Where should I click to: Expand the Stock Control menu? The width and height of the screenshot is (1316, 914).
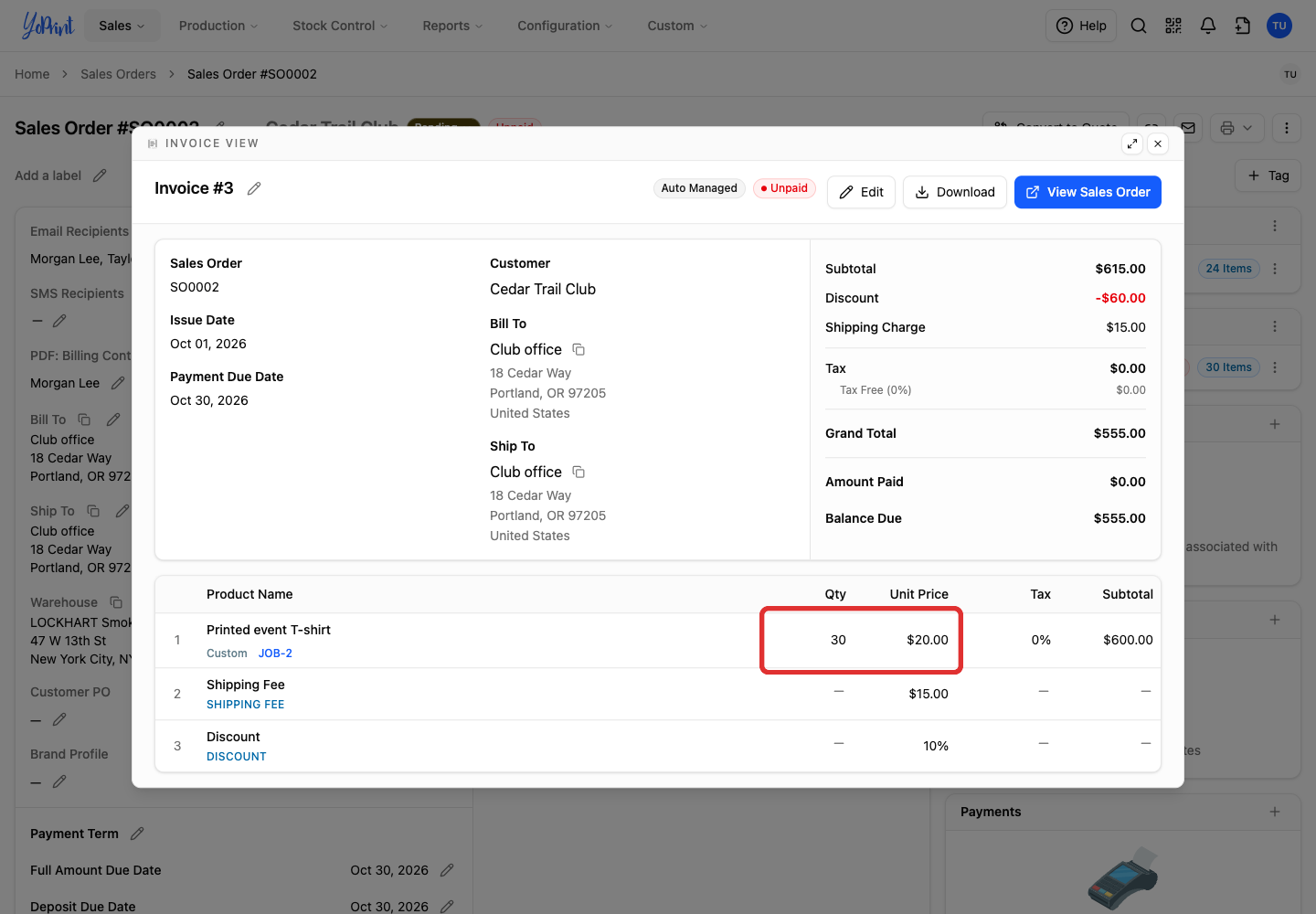tap(340, 26)
